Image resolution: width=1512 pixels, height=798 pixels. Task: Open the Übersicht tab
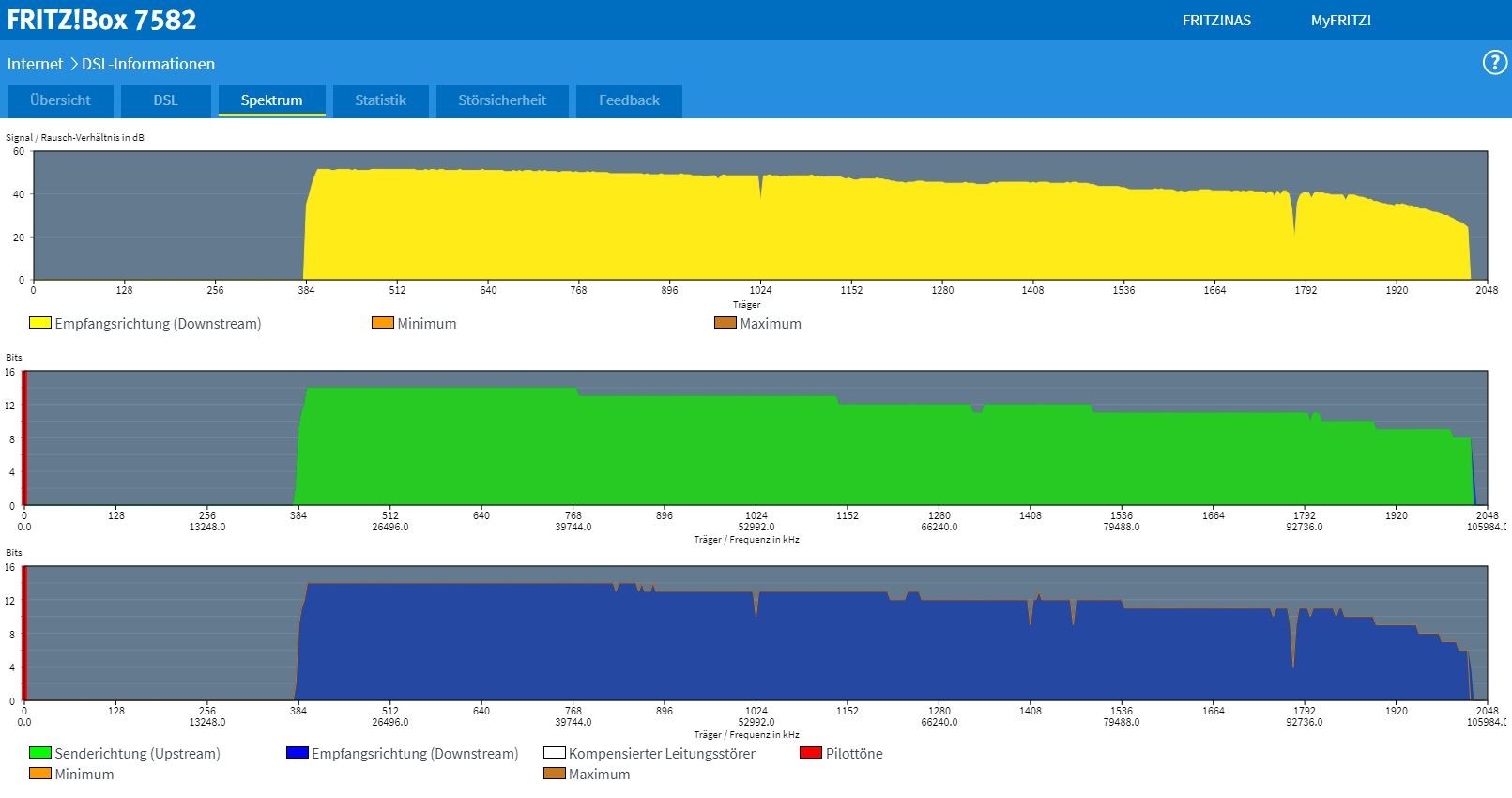[x=61, y=100]
